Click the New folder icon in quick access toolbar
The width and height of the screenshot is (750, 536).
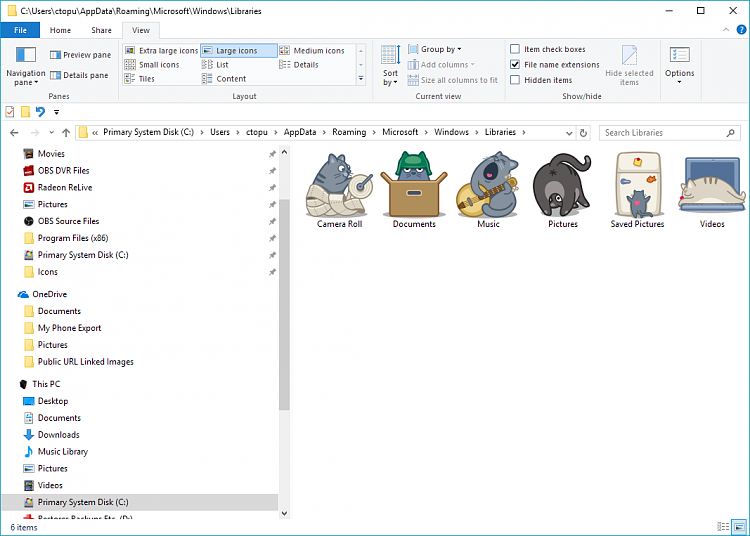[25, 112]
